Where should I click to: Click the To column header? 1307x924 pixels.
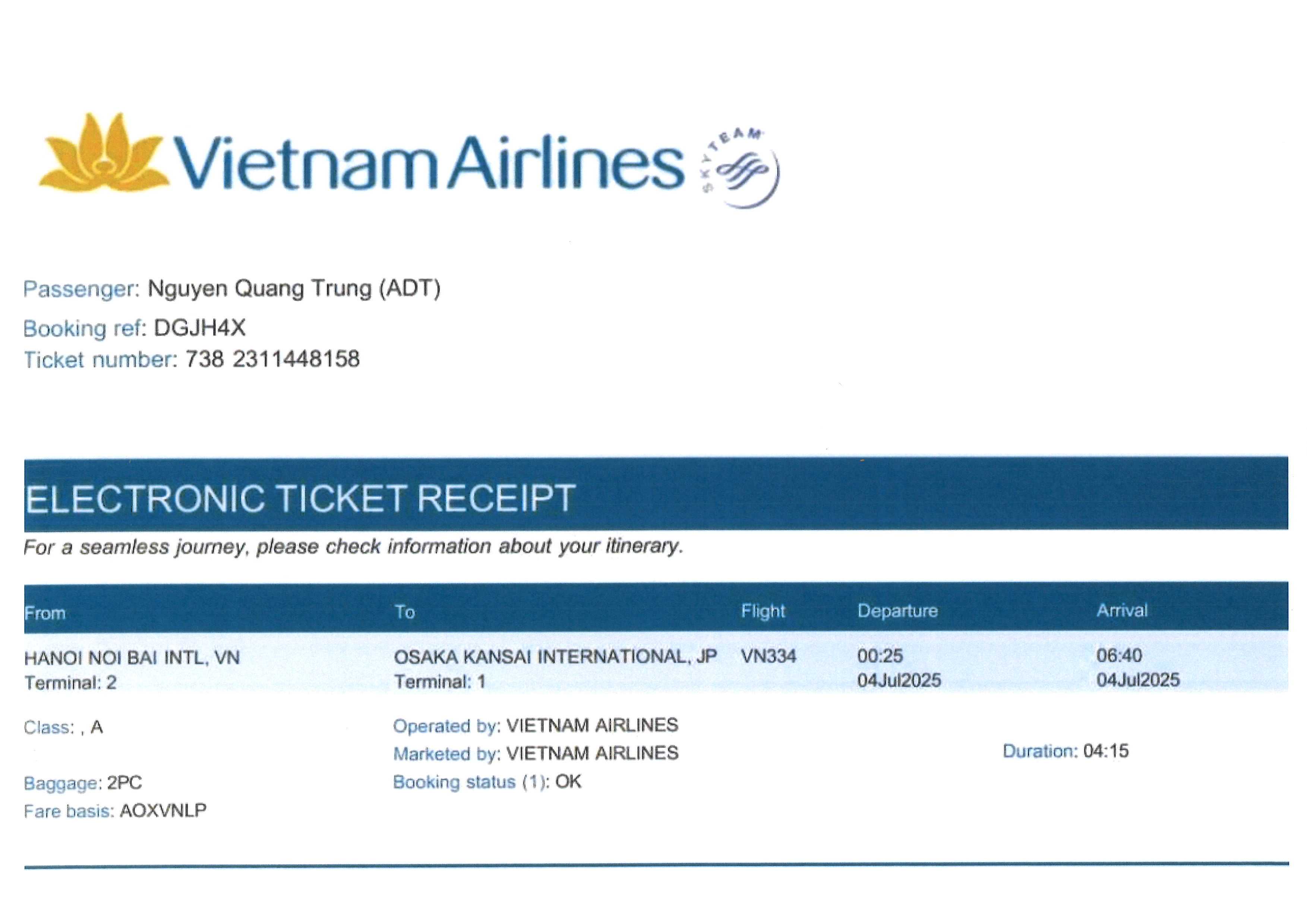405,612
